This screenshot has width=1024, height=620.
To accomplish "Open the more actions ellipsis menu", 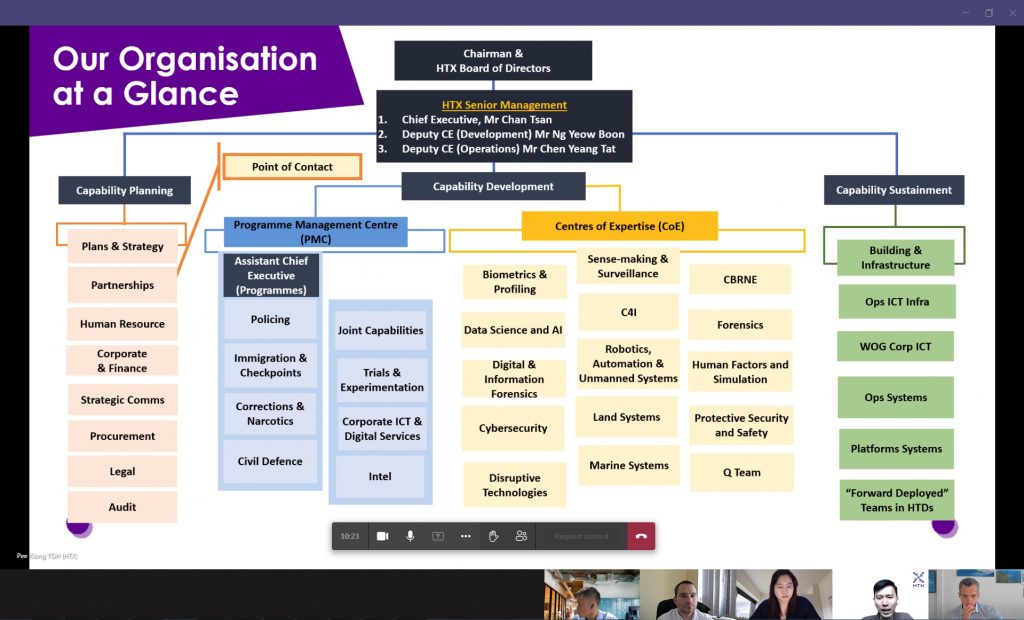I will click(x=465, y=536).
